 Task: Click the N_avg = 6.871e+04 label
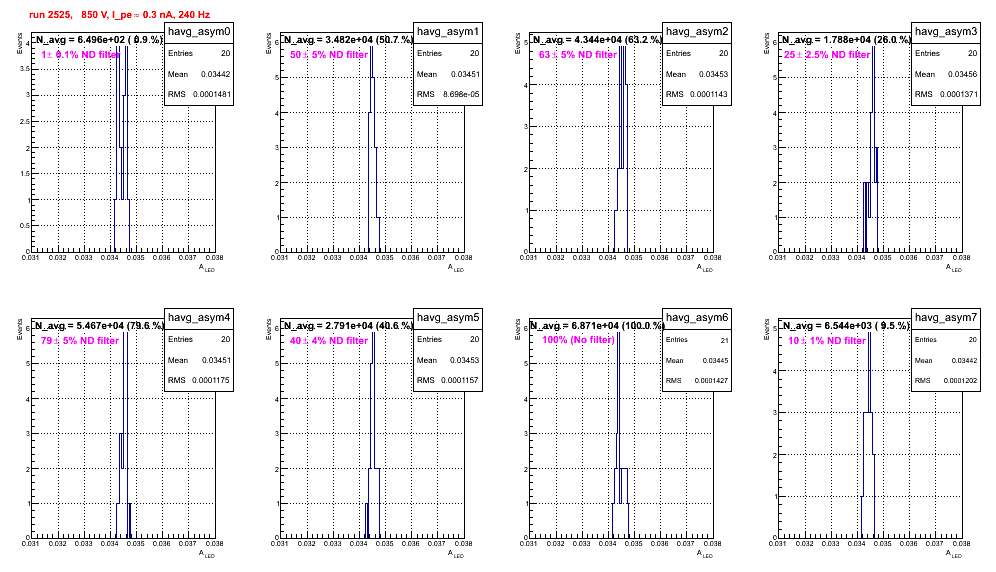pos(597,325)
